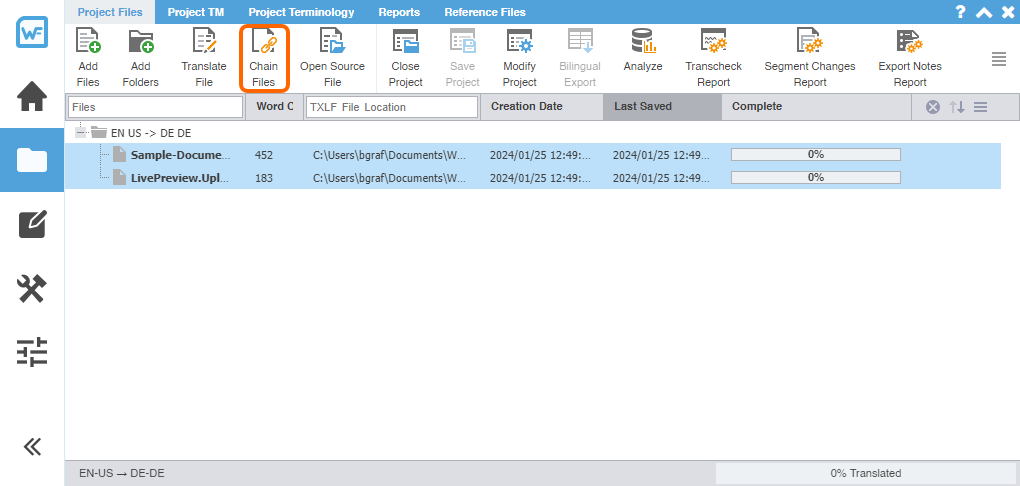Click the Add Files toolbar icon
The image size is (1020, 486).
point(88,43)
